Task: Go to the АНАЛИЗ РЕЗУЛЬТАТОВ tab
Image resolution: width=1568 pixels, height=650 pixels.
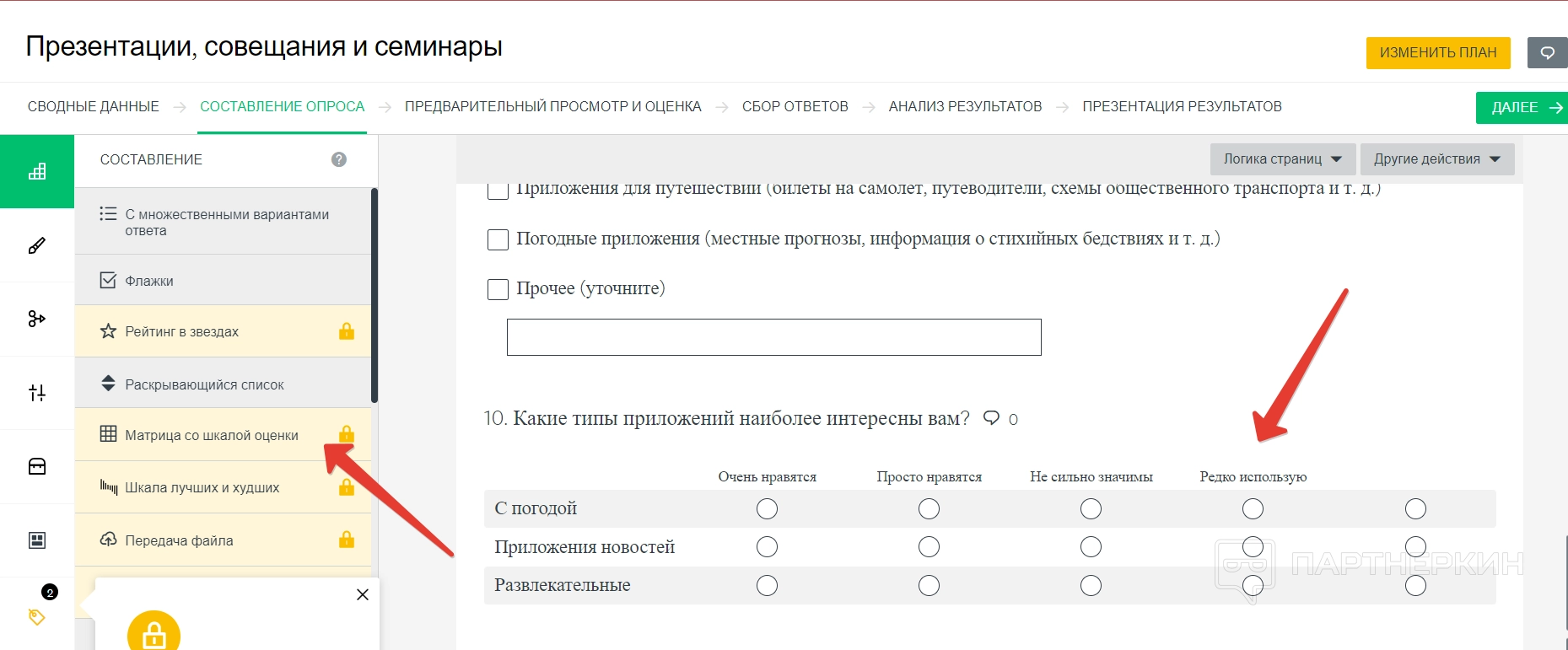Action: tap(965, 106)
